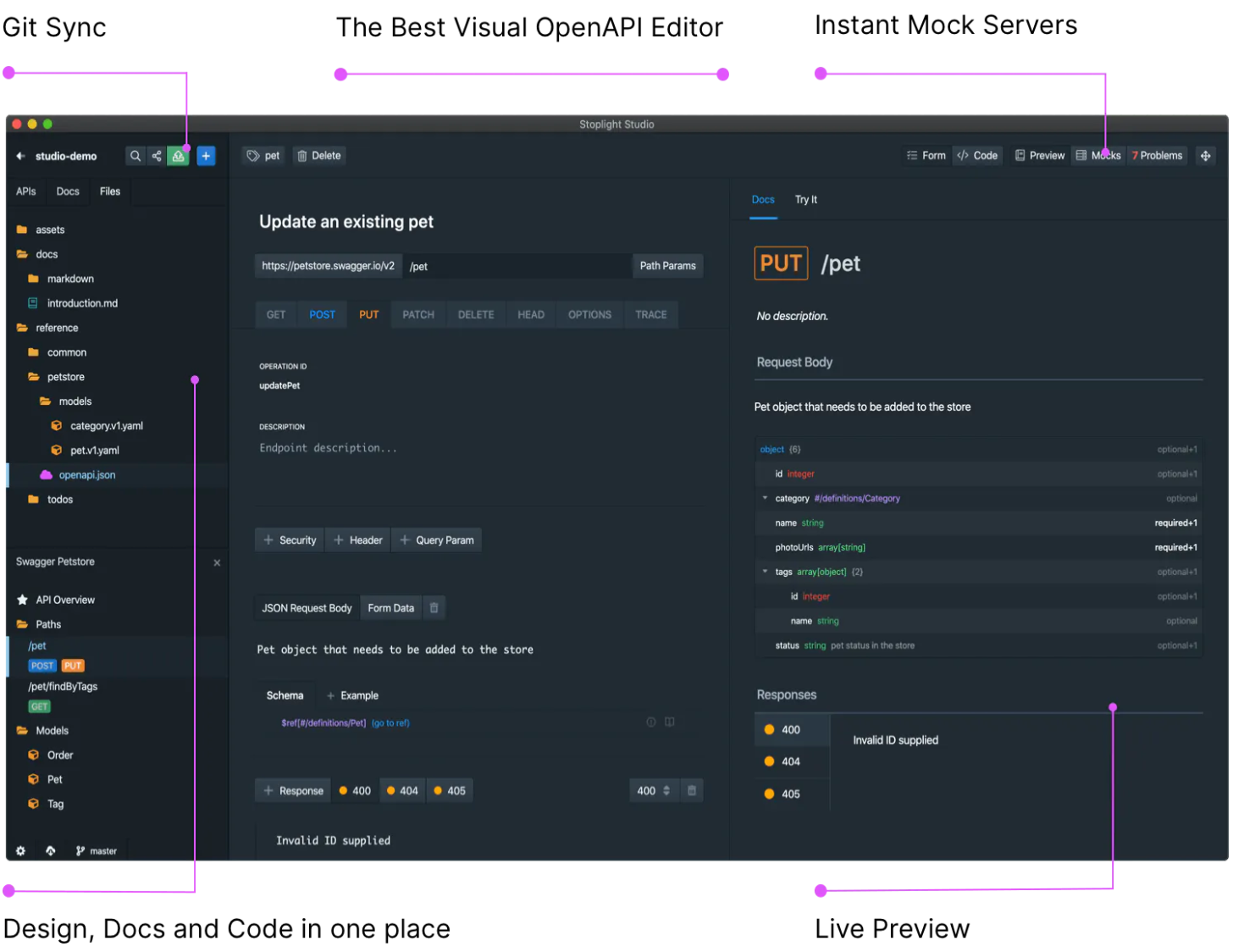This screenshot has width=1233, height=952.
Task: Open the Tag model
Action: [x=117, y=805]
